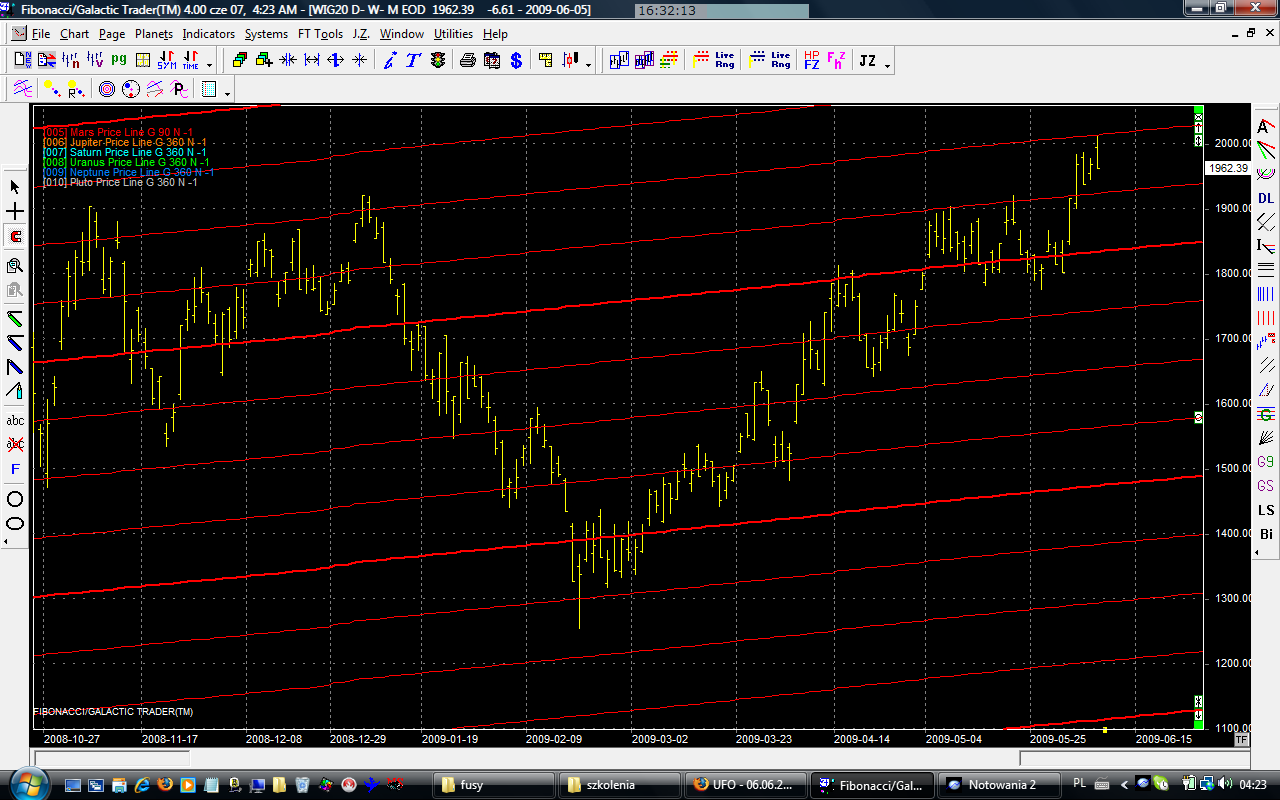This screenshot has width=1280, height=800.
Task: Expand dropdown beside the candlestick chart icon
Action: pos(588,64)
